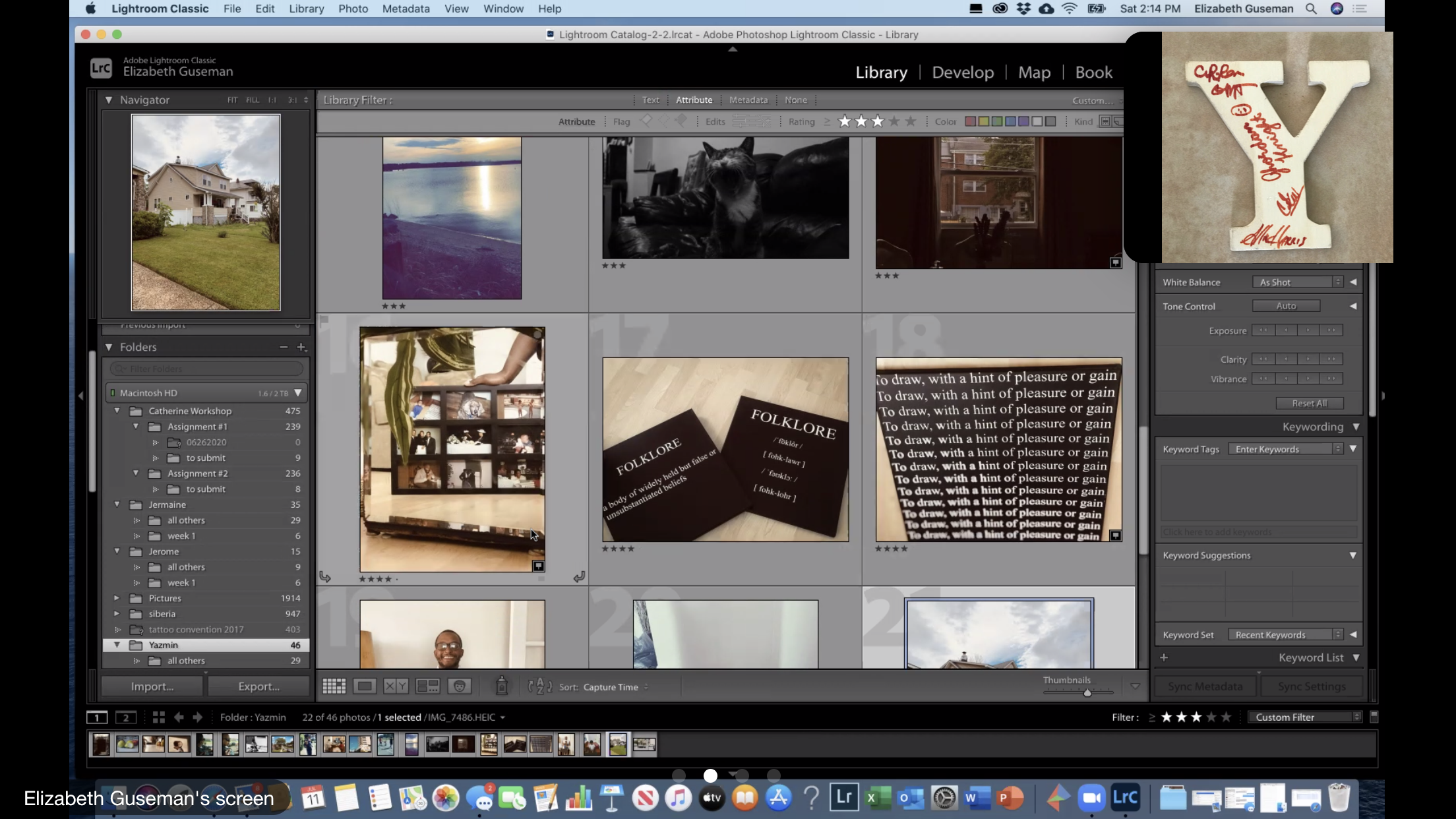Toggle filmstrip filter switch on right
This screenshot has height=819, width=1456.
(x=1374, y=717)
